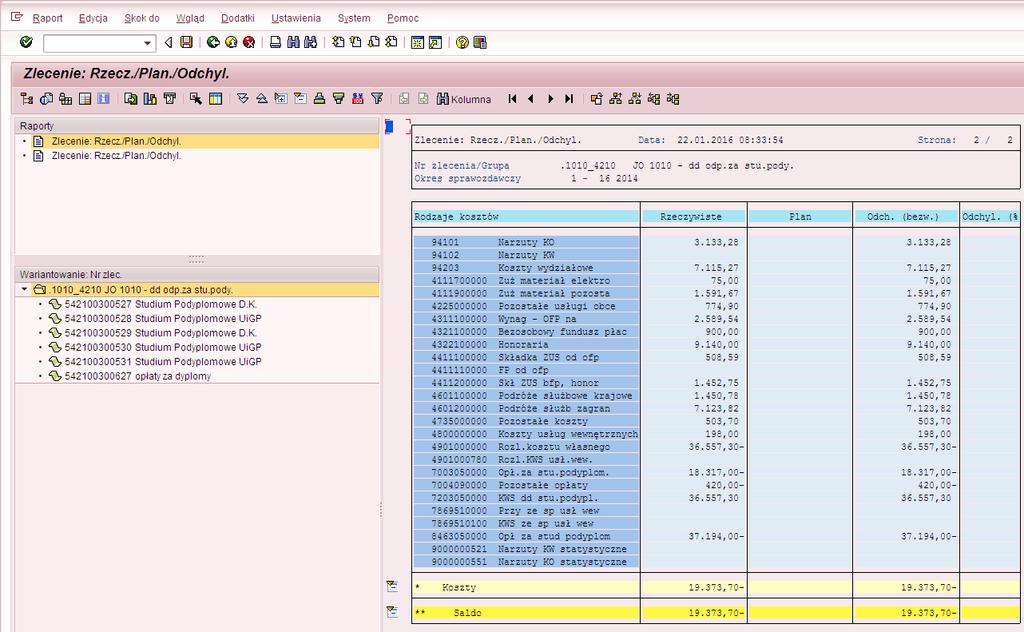Click the Kolumna find column button
1024x632 pixels.
click(464, 99)
